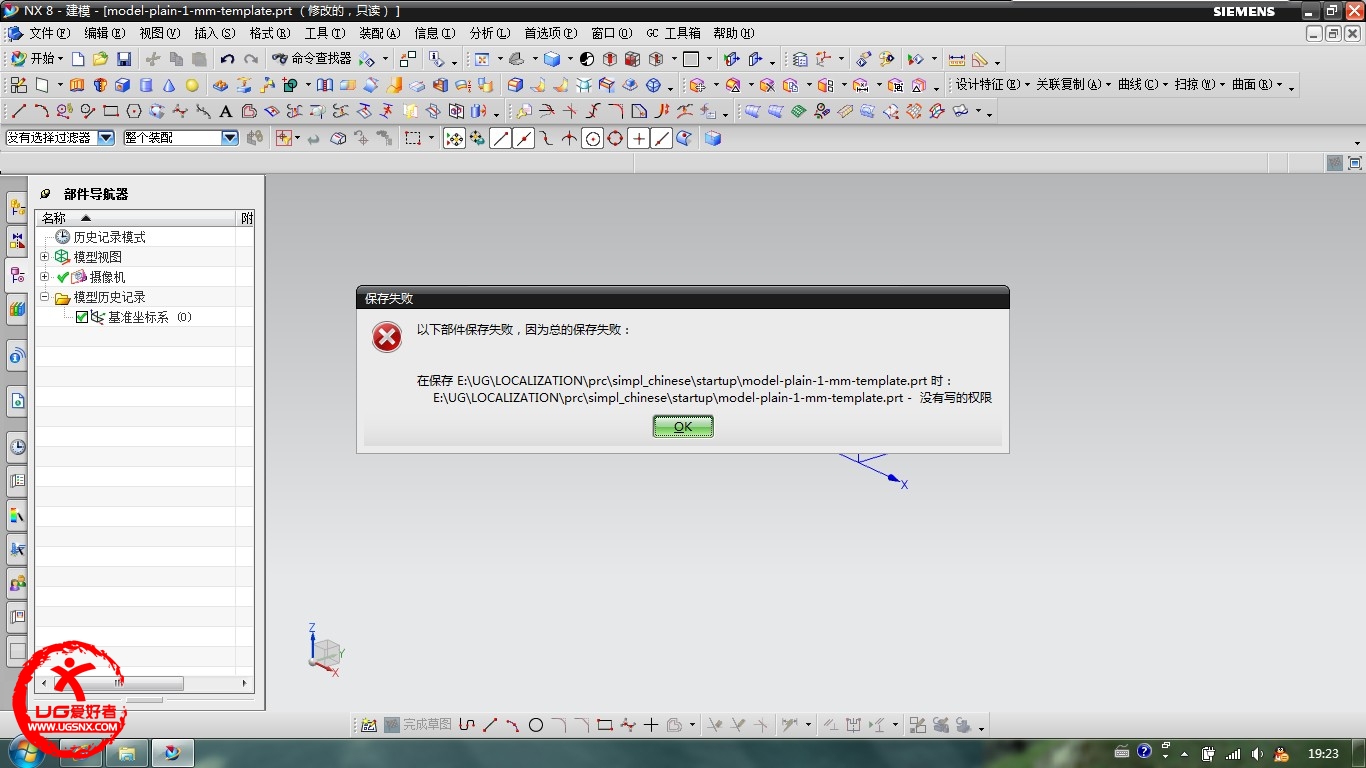The image size is (1366, 768).
Task: Expand the 模型视图 tree node
Action: coord(44,257)
